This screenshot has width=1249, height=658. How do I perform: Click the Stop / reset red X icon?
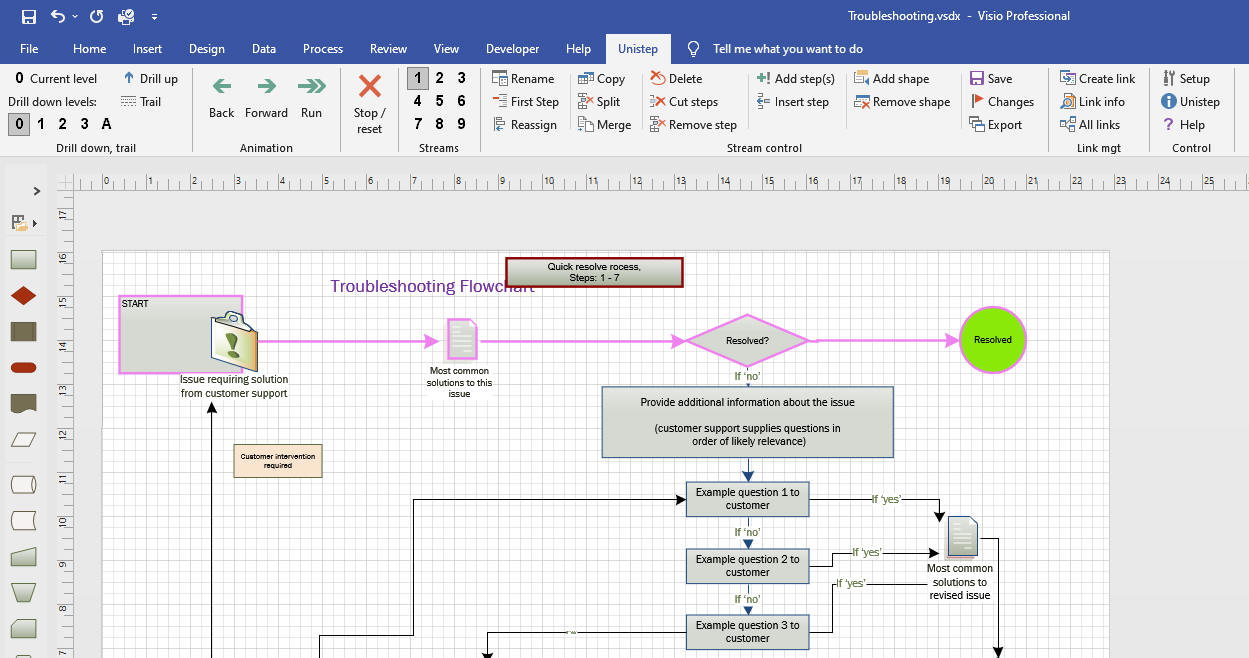[370, 86]
